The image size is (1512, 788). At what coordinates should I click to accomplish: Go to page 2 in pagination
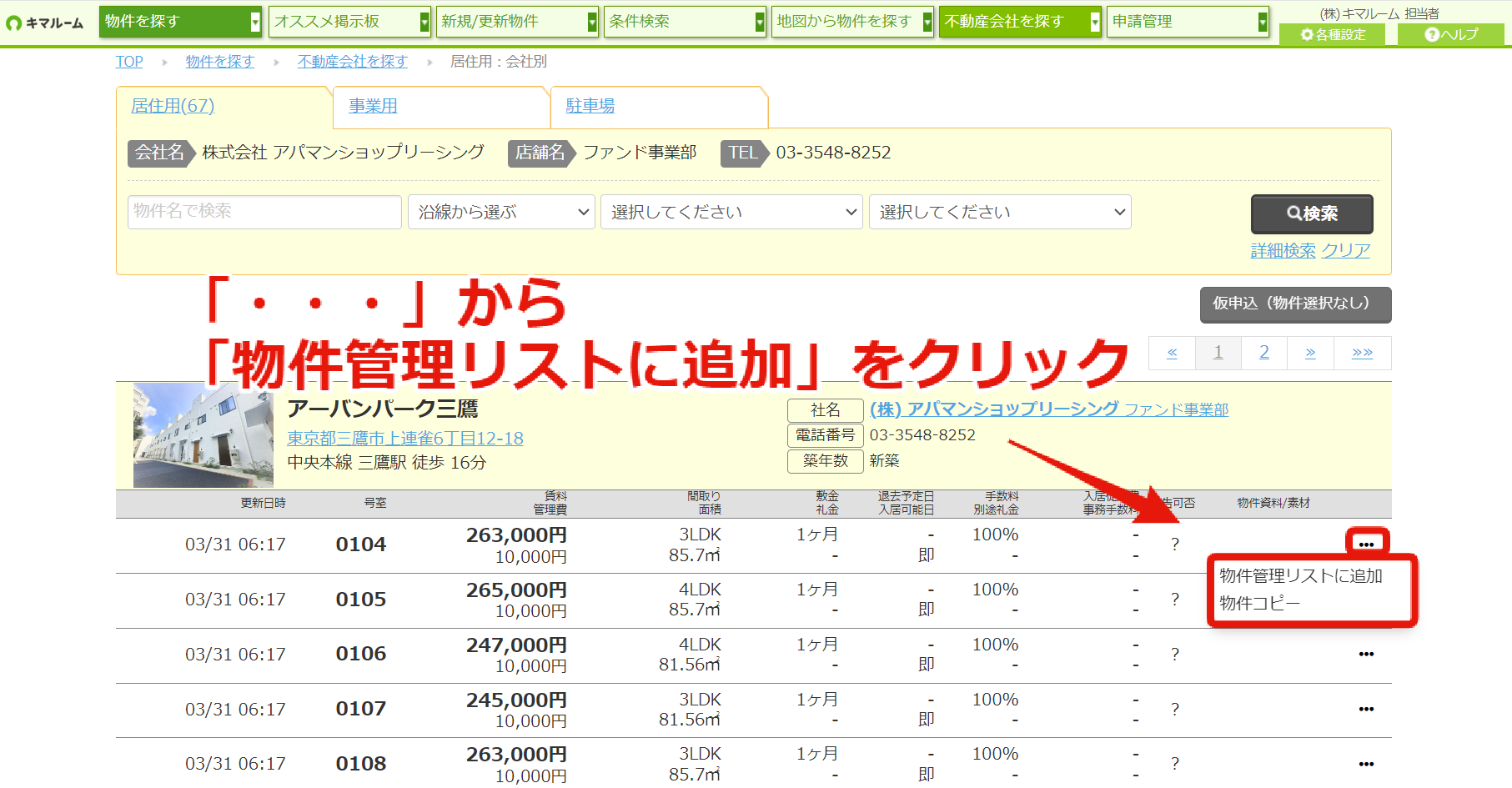pyautogui.click(x=1264, y=353)
